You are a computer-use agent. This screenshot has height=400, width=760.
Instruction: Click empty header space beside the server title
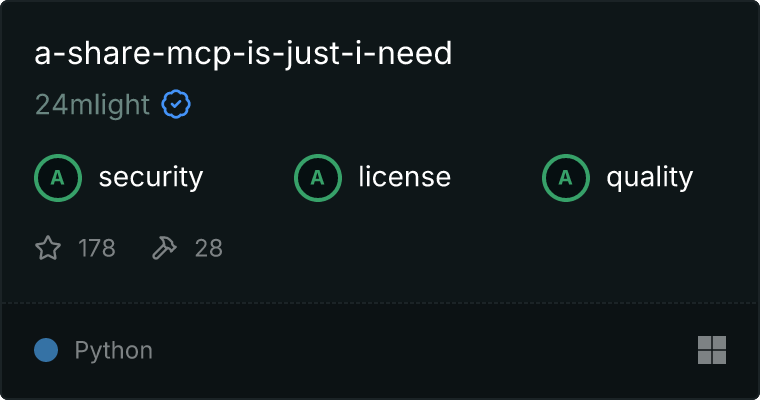click(601, 53)
